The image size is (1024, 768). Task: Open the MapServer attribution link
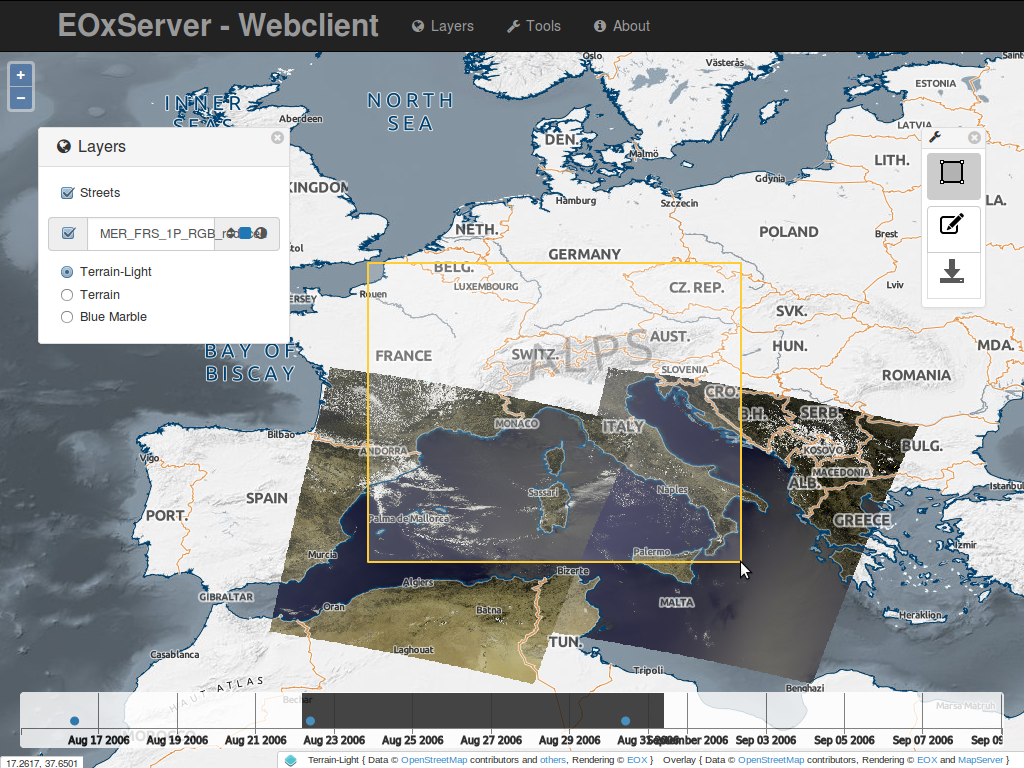click(x=980, y=760)
